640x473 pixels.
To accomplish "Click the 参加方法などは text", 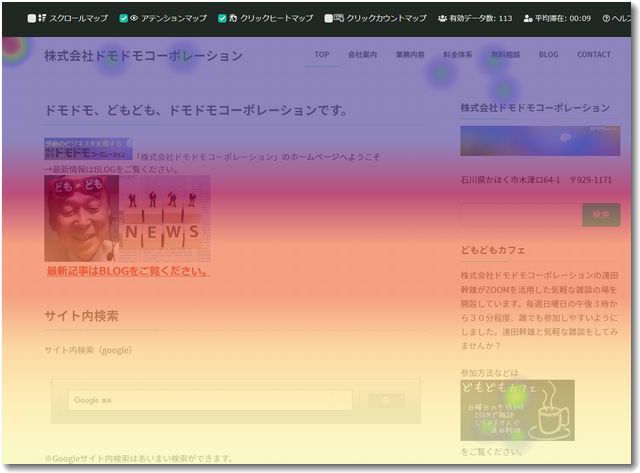I will [489, 373].
